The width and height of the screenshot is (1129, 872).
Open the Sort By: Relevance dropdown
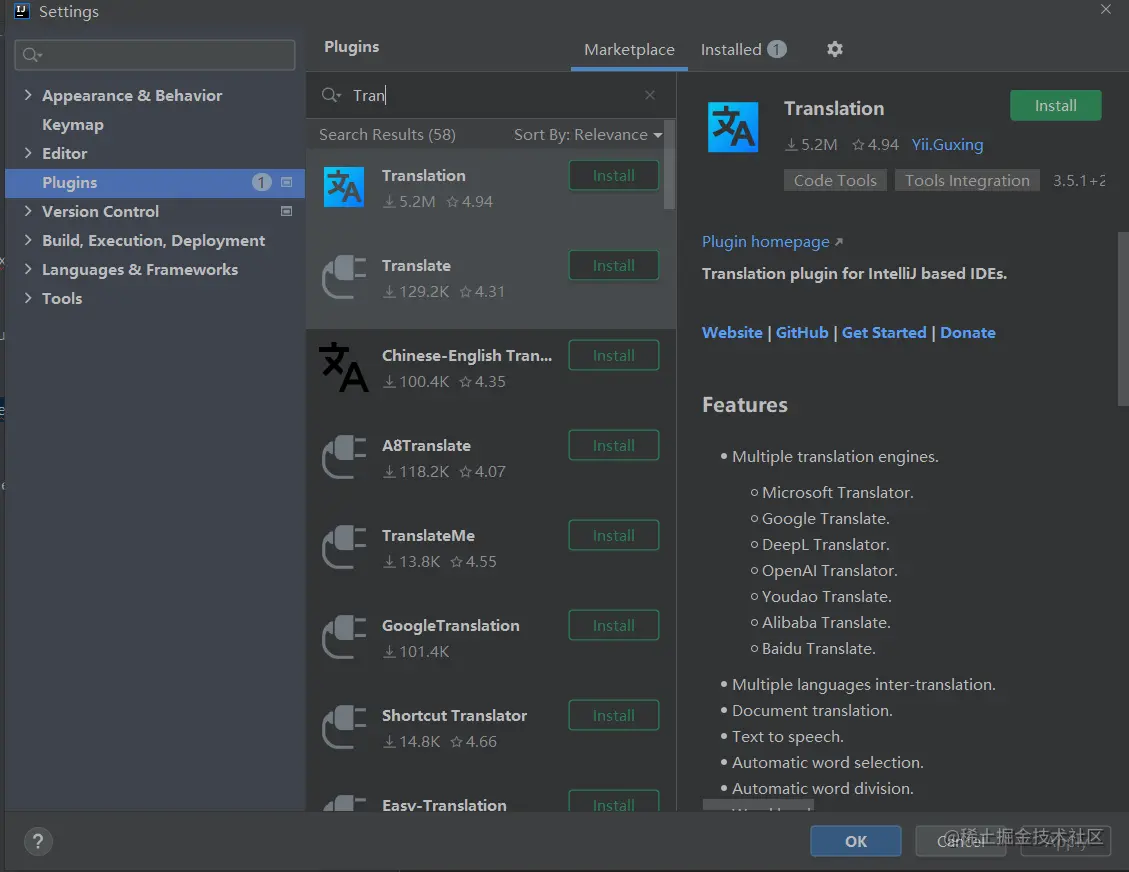pyautogui.click(x=588, y=135)
